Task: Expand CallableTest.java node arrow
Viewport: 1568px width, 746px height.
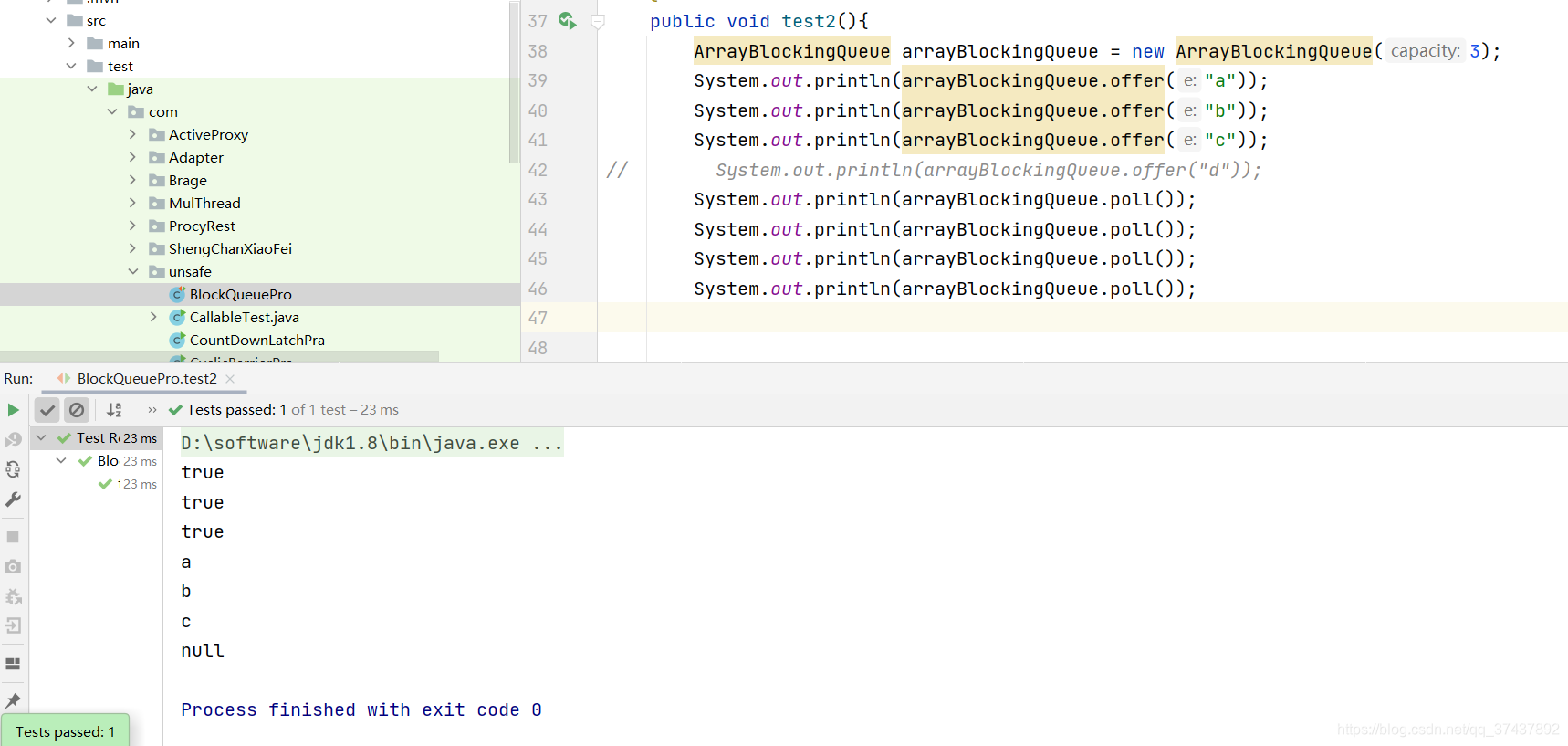Action: 153,317
